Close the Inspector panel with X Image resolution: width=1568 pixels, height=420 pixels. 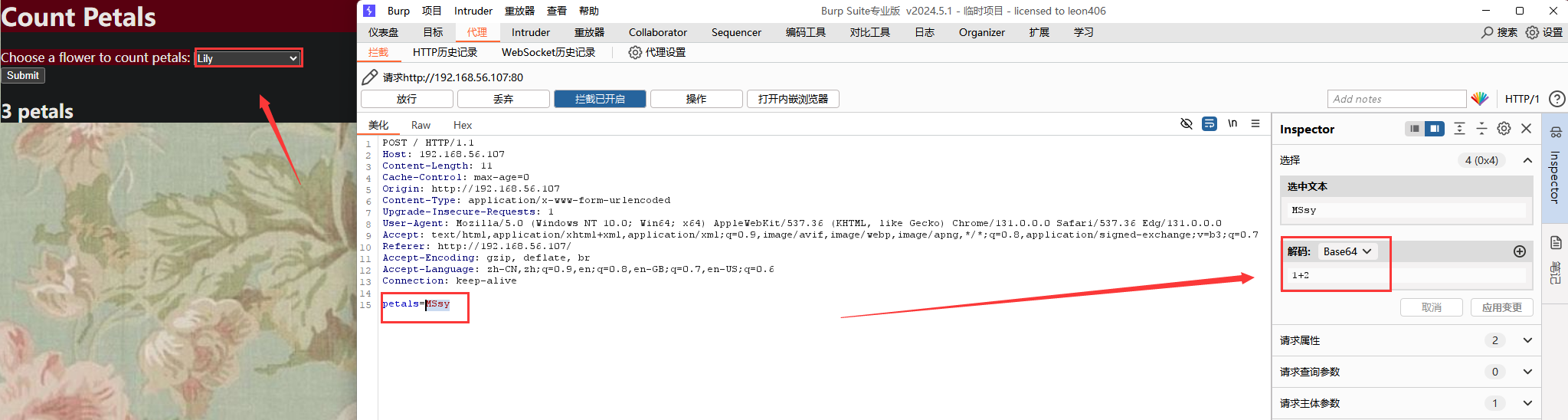(x=1526, y=129)
